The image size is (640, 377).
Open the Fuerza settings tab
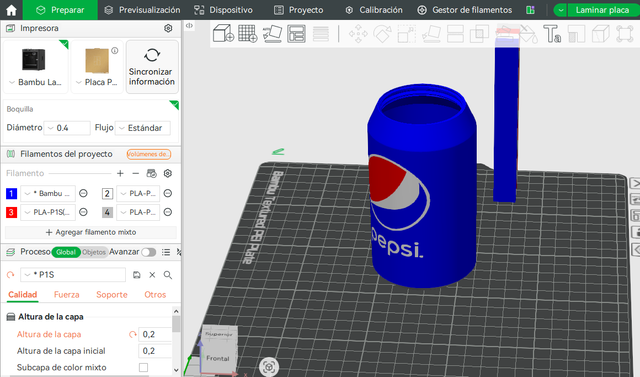pos(67,295)
